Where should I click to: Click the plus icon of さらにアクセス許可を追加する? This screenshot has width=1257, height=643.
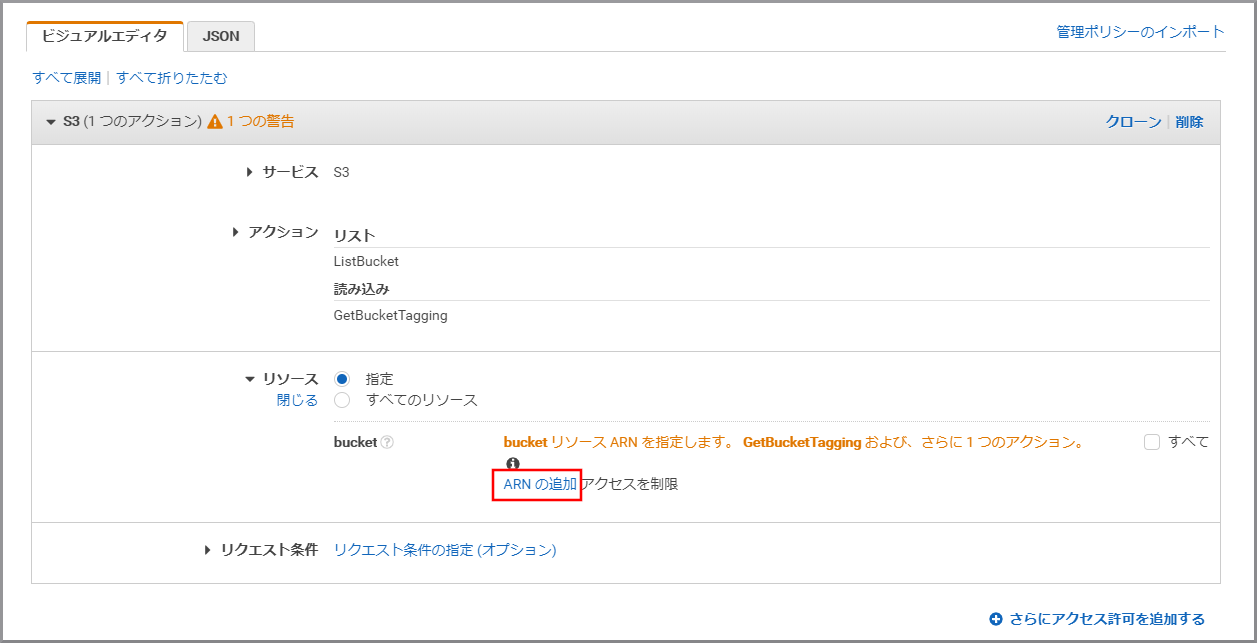click(996, 619)
